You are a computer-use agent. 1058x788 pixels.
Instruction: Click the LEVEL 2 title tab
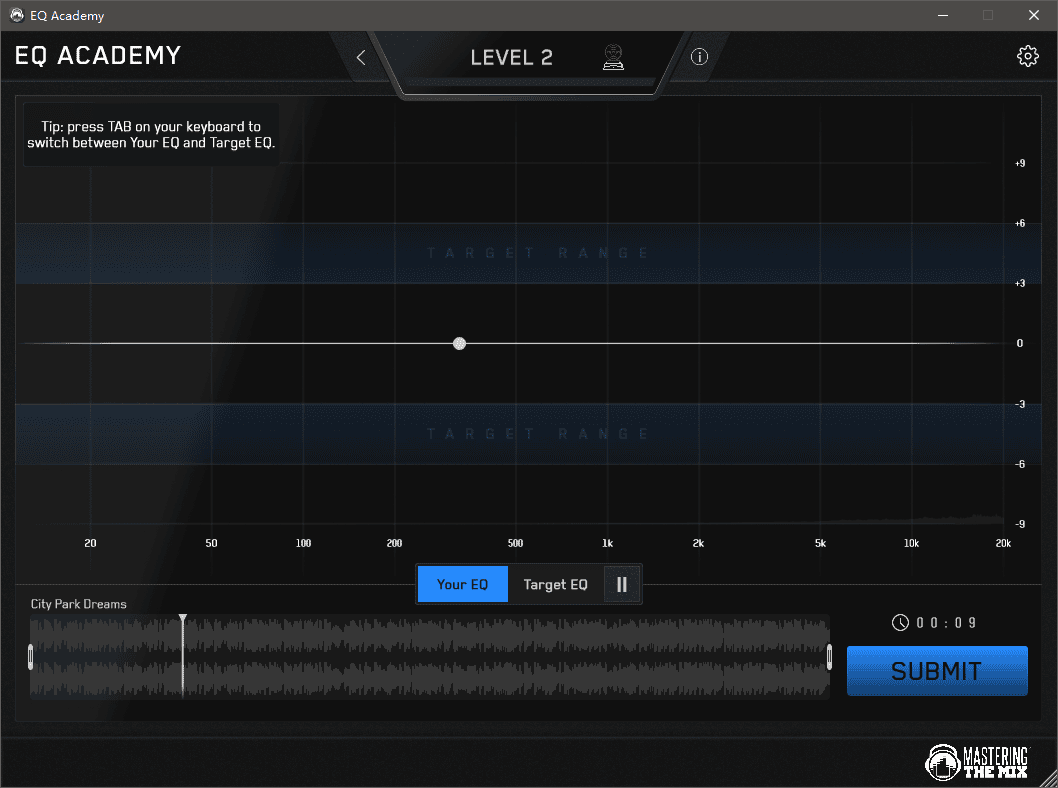click(511, 58)
